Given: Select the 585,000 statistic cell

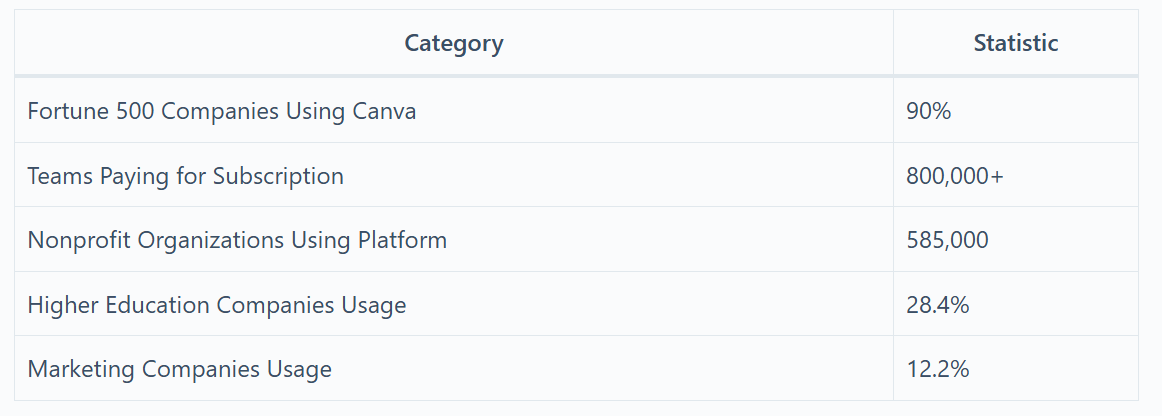Looking at the screenshot, I should point(1015,240).
